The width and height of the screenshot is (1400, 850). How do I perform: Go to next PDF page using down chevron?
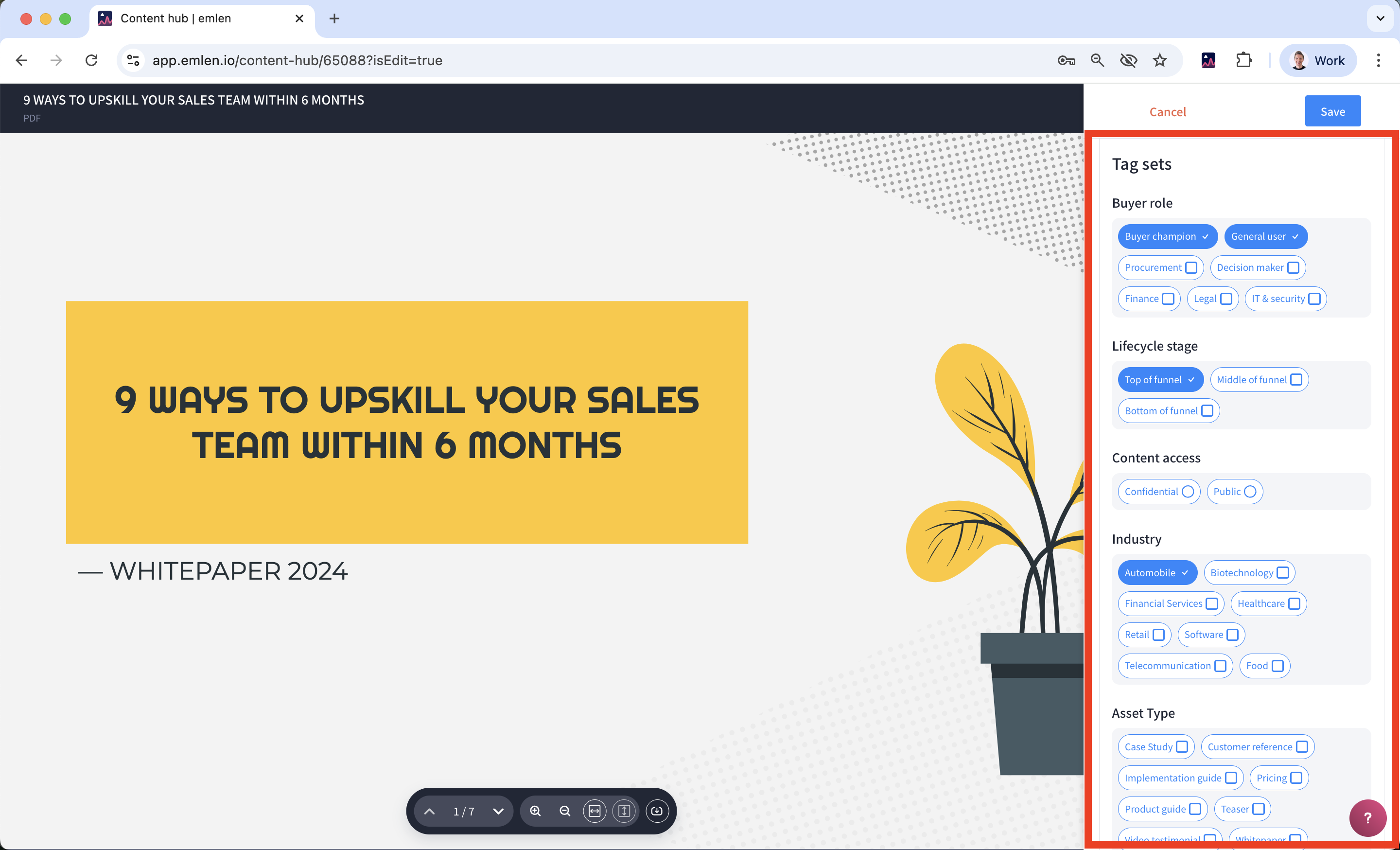(x=498, y=811)
